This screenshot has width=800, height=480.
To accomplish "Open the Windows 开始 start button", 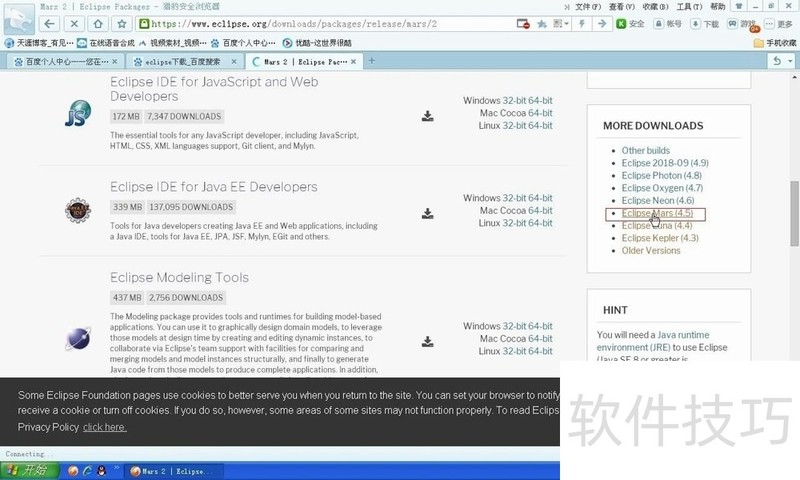I will click(30, 470).
